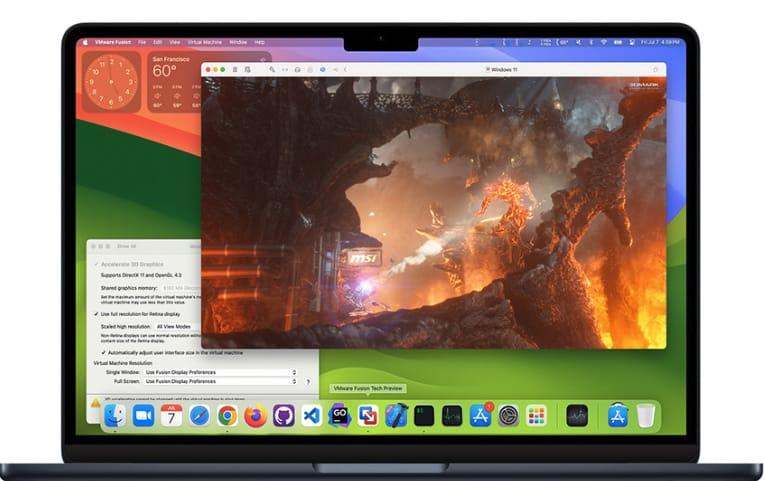Launch Google Chrome from the Dock

[227, 416]
